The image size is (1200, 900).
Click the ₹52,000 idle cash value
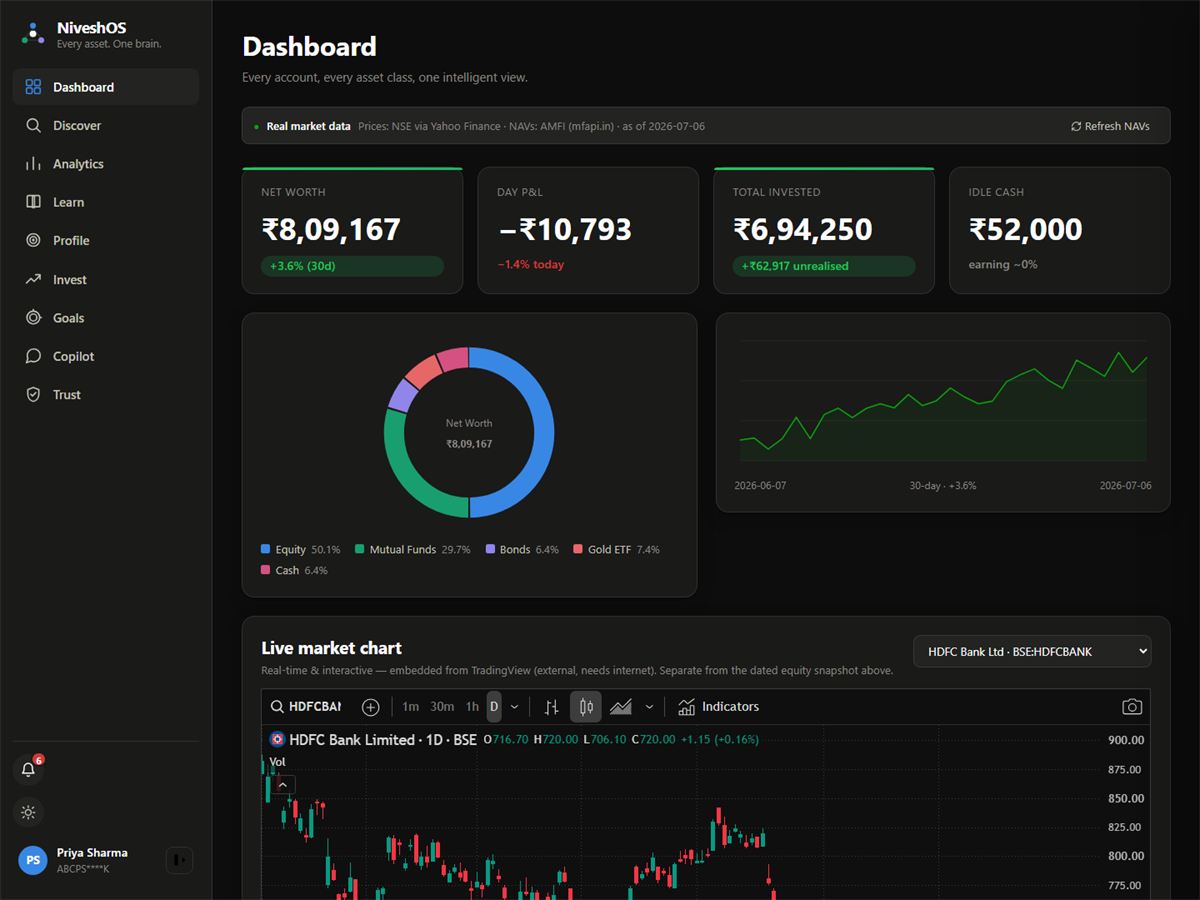[1025, 229]
